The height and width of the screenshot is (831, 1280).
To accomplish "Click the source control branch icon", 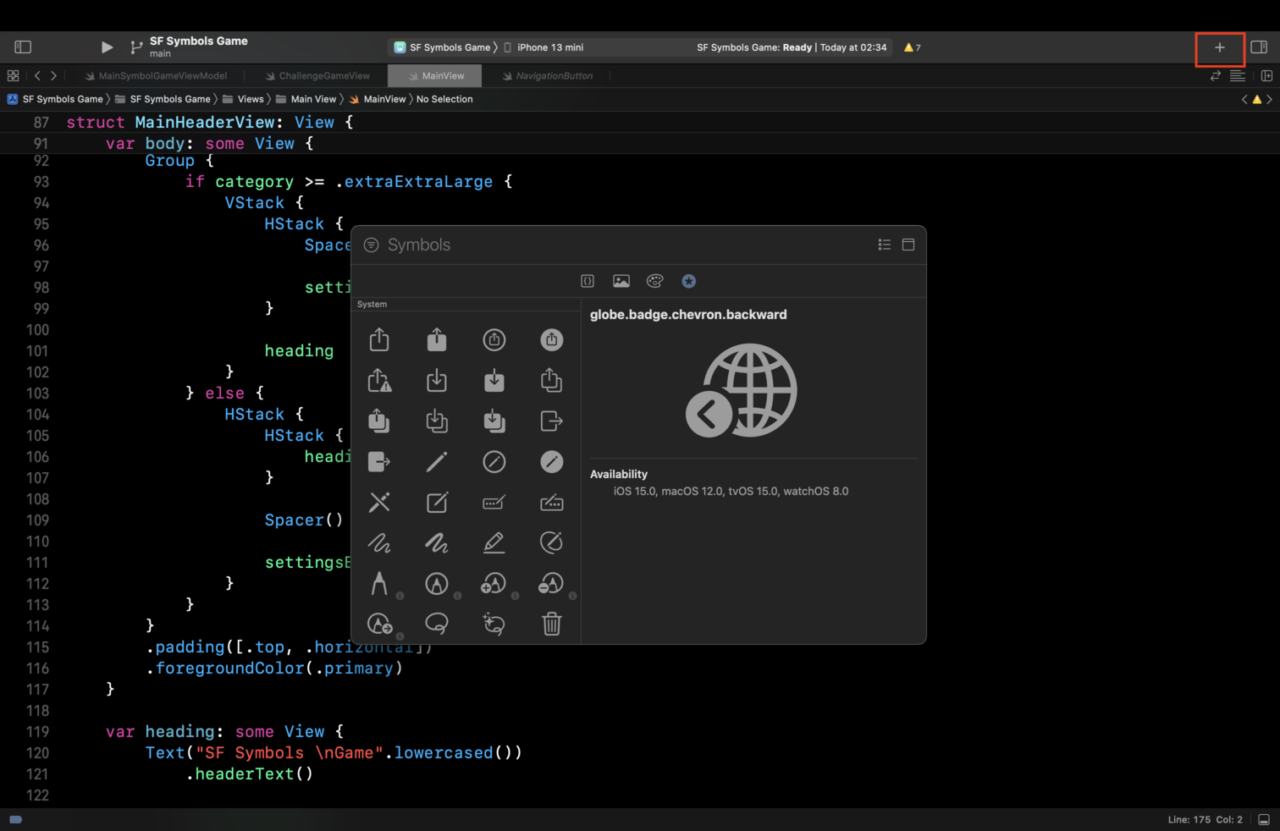I will [136, 47].
